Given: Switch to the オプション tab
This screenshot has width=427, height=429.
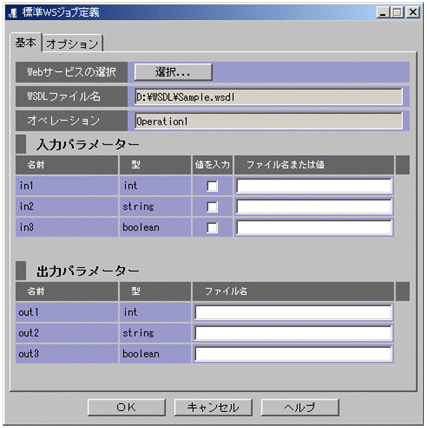Looking at the screenshot, I should coord(72,44).
